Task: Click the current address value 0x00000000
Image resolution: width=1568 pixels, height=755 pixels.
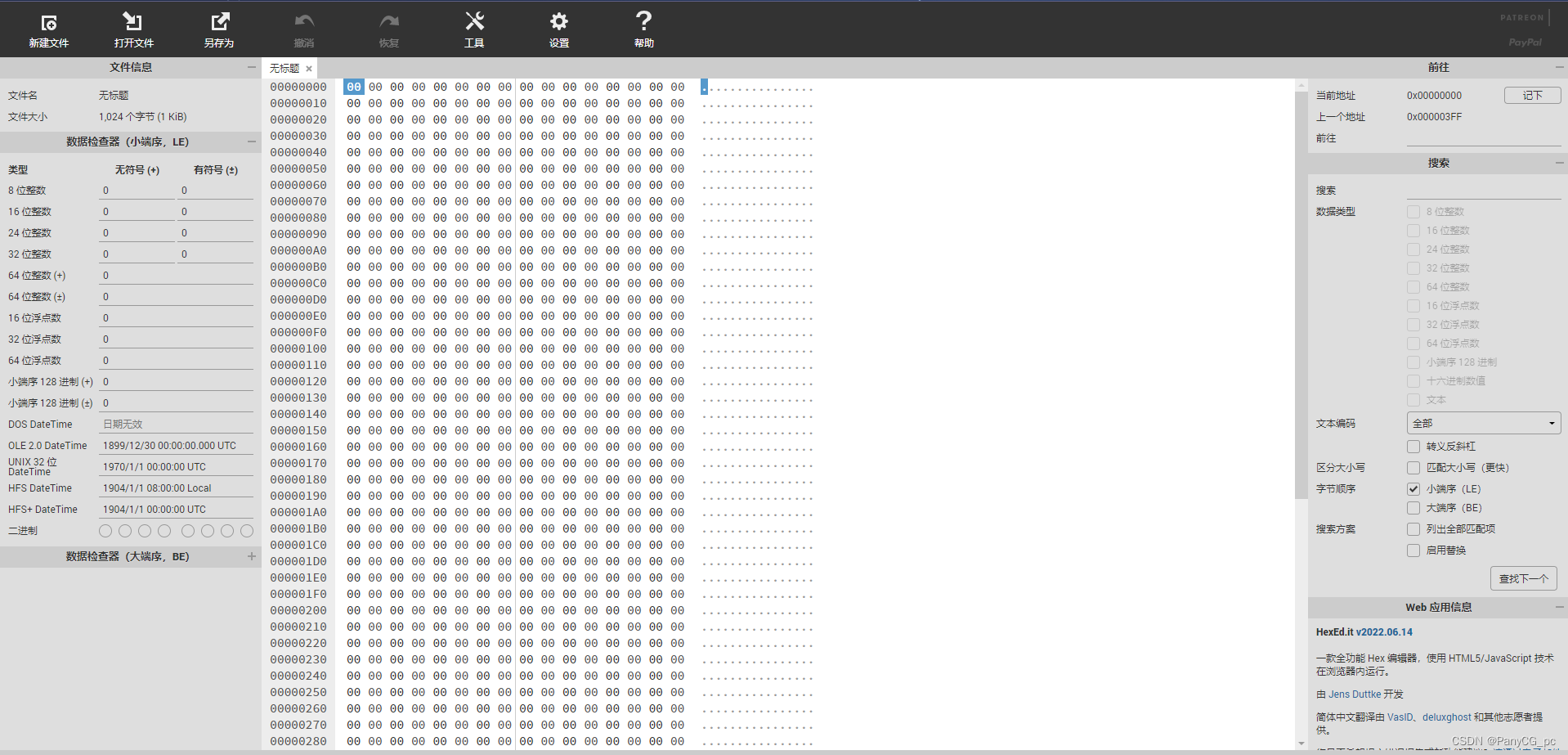Action: [x=1434, y=96]
